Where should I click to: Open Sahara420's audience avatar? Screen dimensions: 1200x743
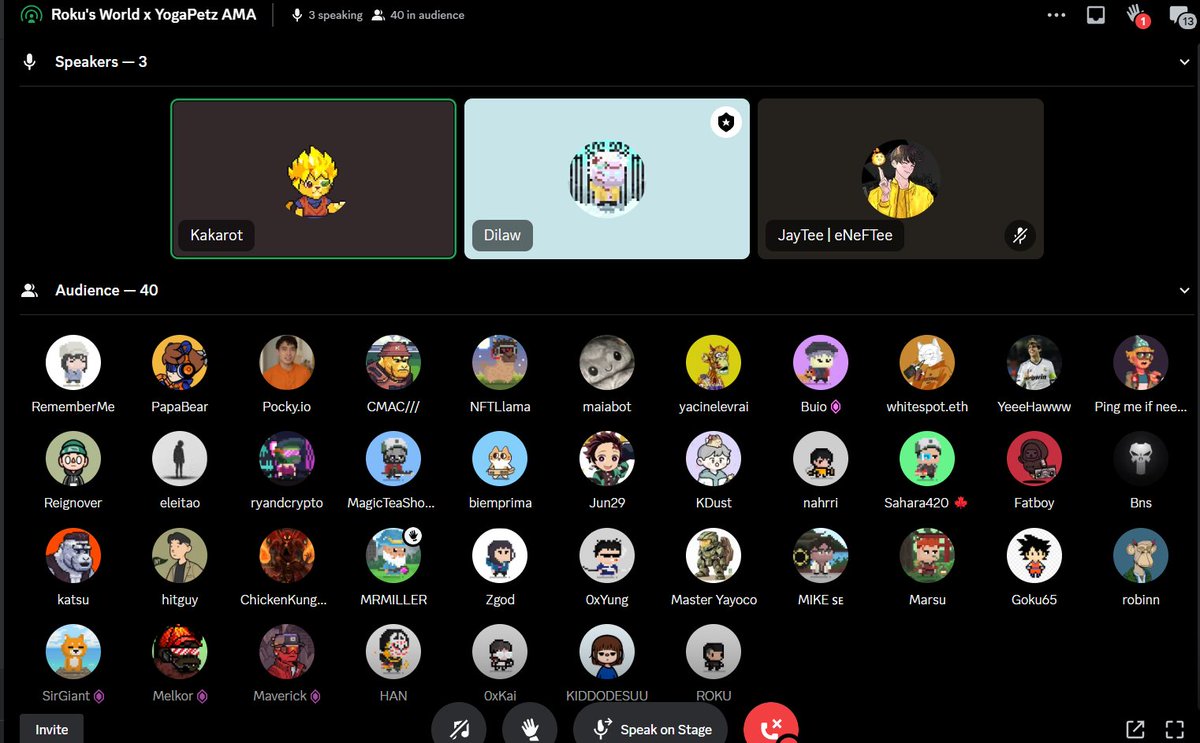click(927, 459)
